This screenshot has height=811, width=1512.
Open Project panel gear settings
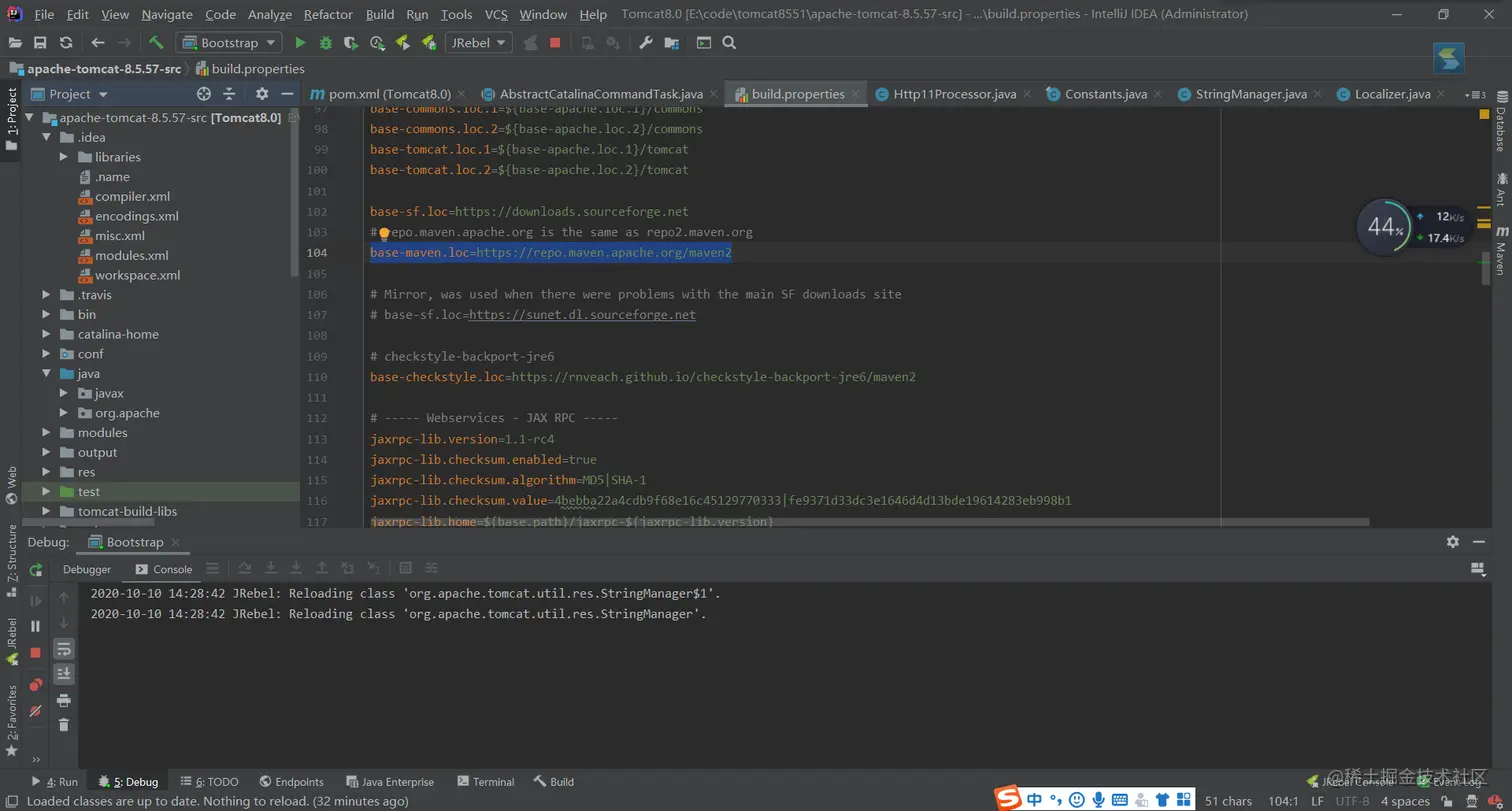click(x=262, y=94)
